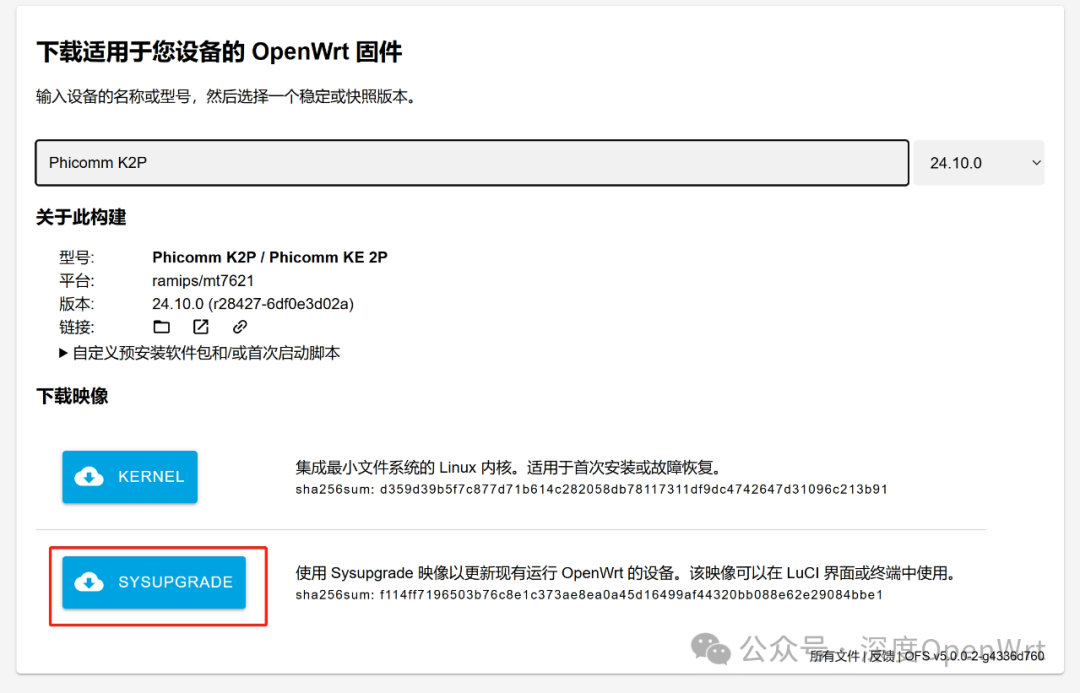Viewport: 1080px width, 693px height.
Task: Focus the Phicomm K2P device name field
Action: (471, 163)
